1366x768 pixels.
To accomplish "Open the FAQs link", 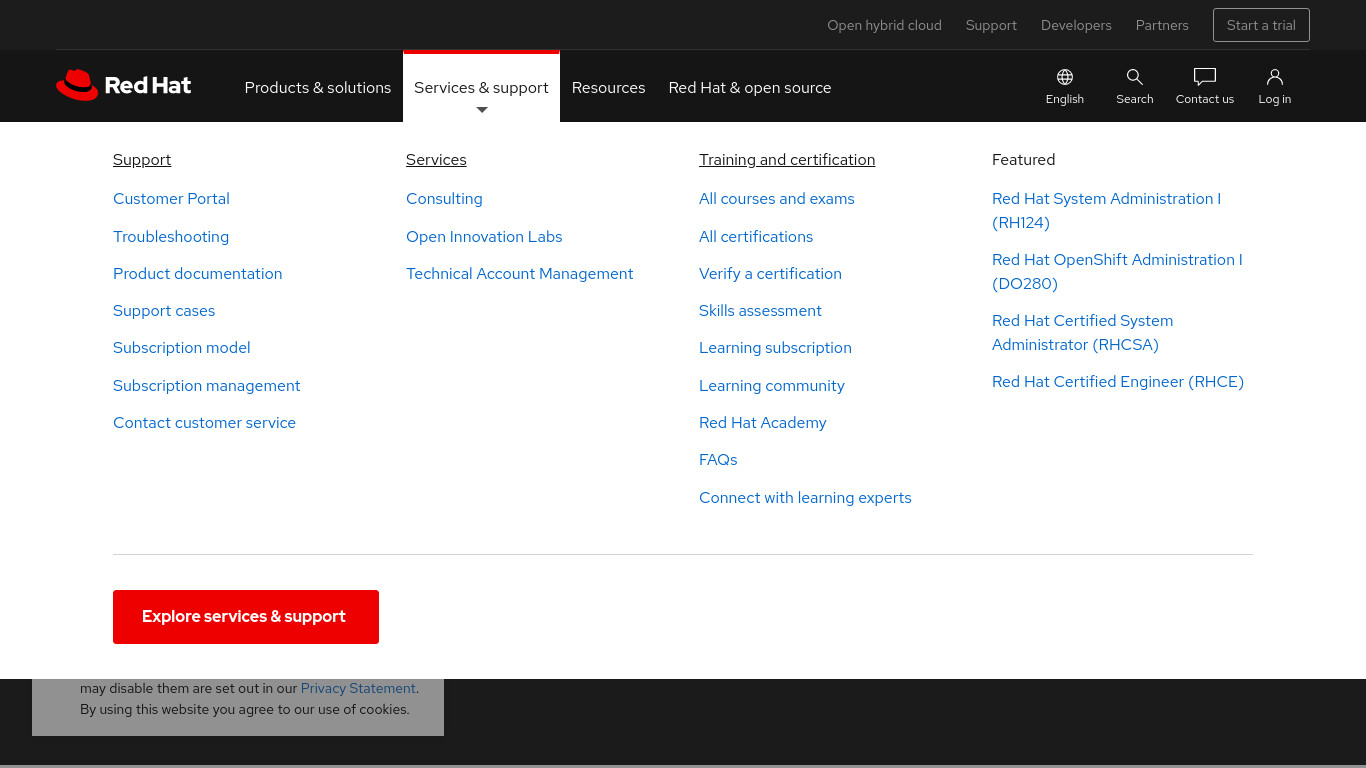I will 718,460.
